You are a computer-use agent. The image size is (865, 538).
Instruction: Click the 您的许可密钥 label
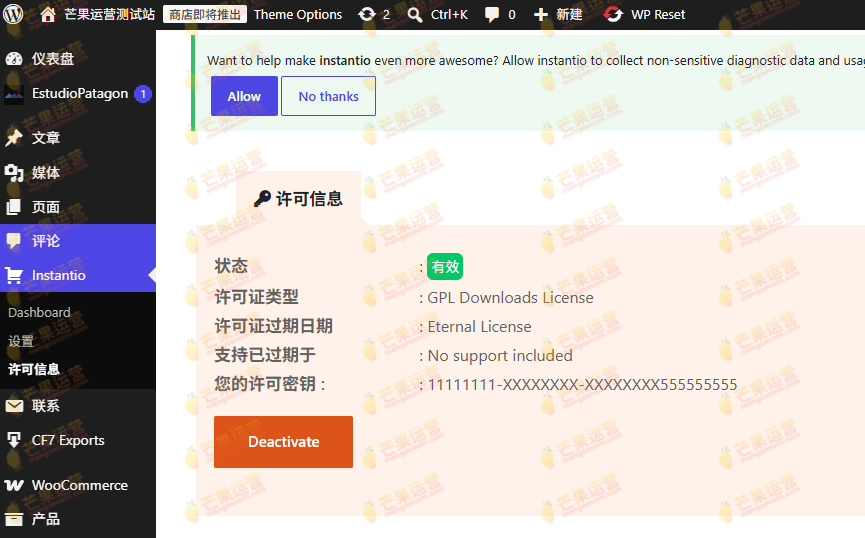pyautogui.click(x=270, y=383)
